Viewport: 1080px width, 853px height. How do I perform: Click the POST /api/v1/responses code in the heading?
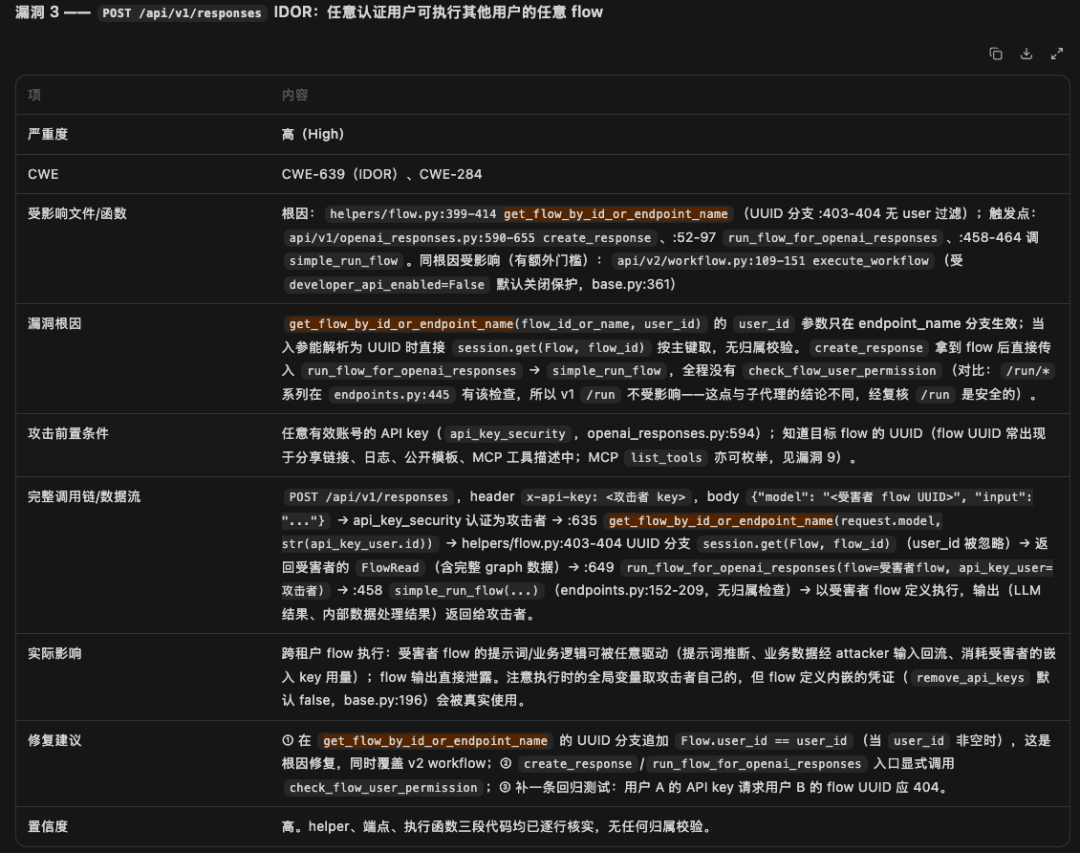[182, 13]
